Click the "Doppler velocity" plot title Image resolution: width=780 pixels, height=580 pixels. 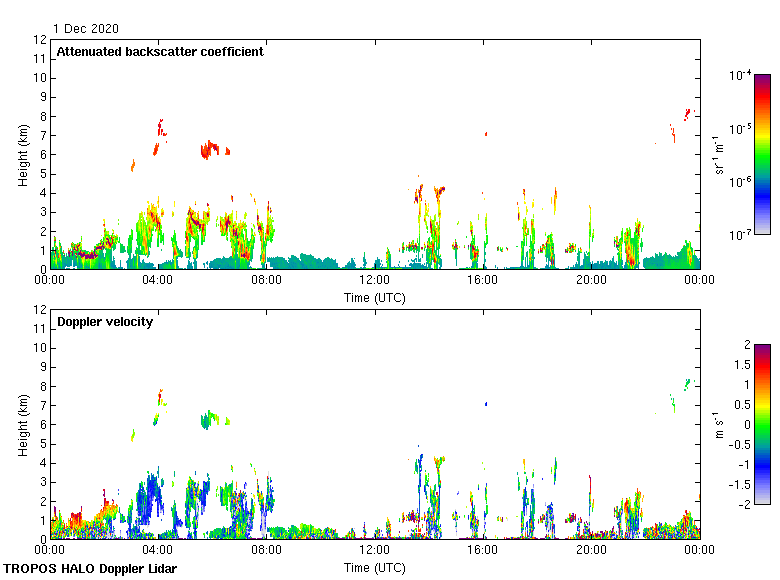[105, 322]
